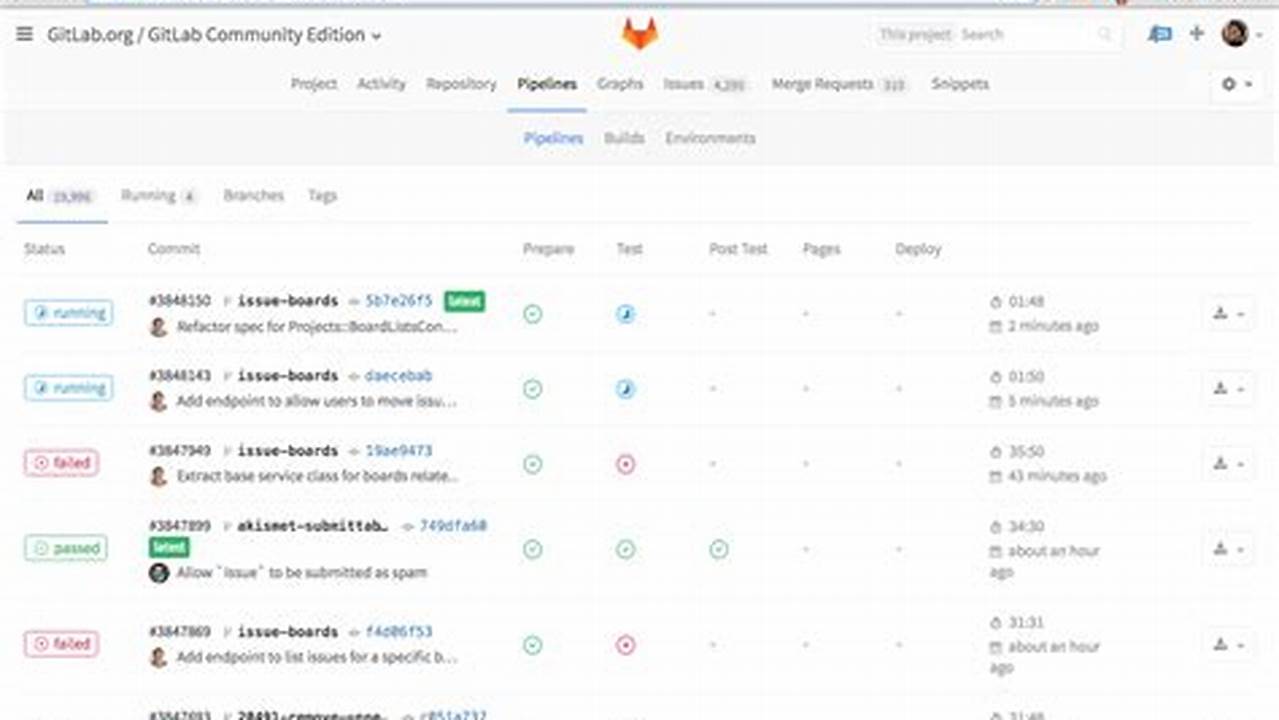
Task: Open the Todos notification icon
Action: tap(1159, 33)
